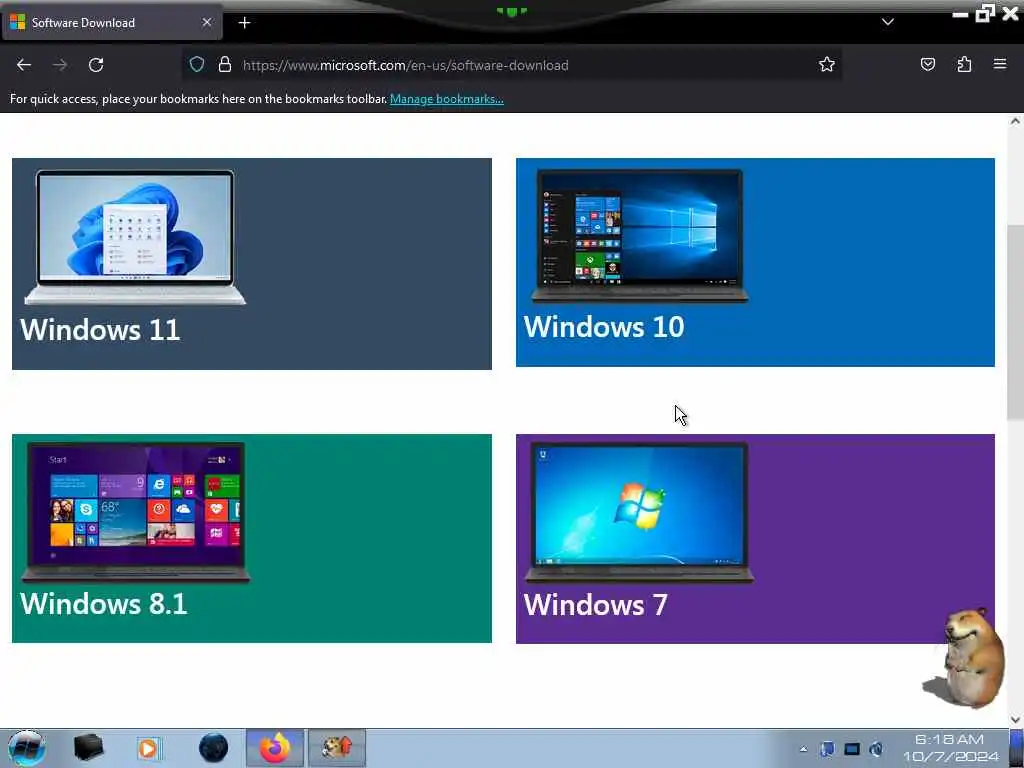Open the Firefox application menu
This screenshot has height=768, width=1024.
1000,64
